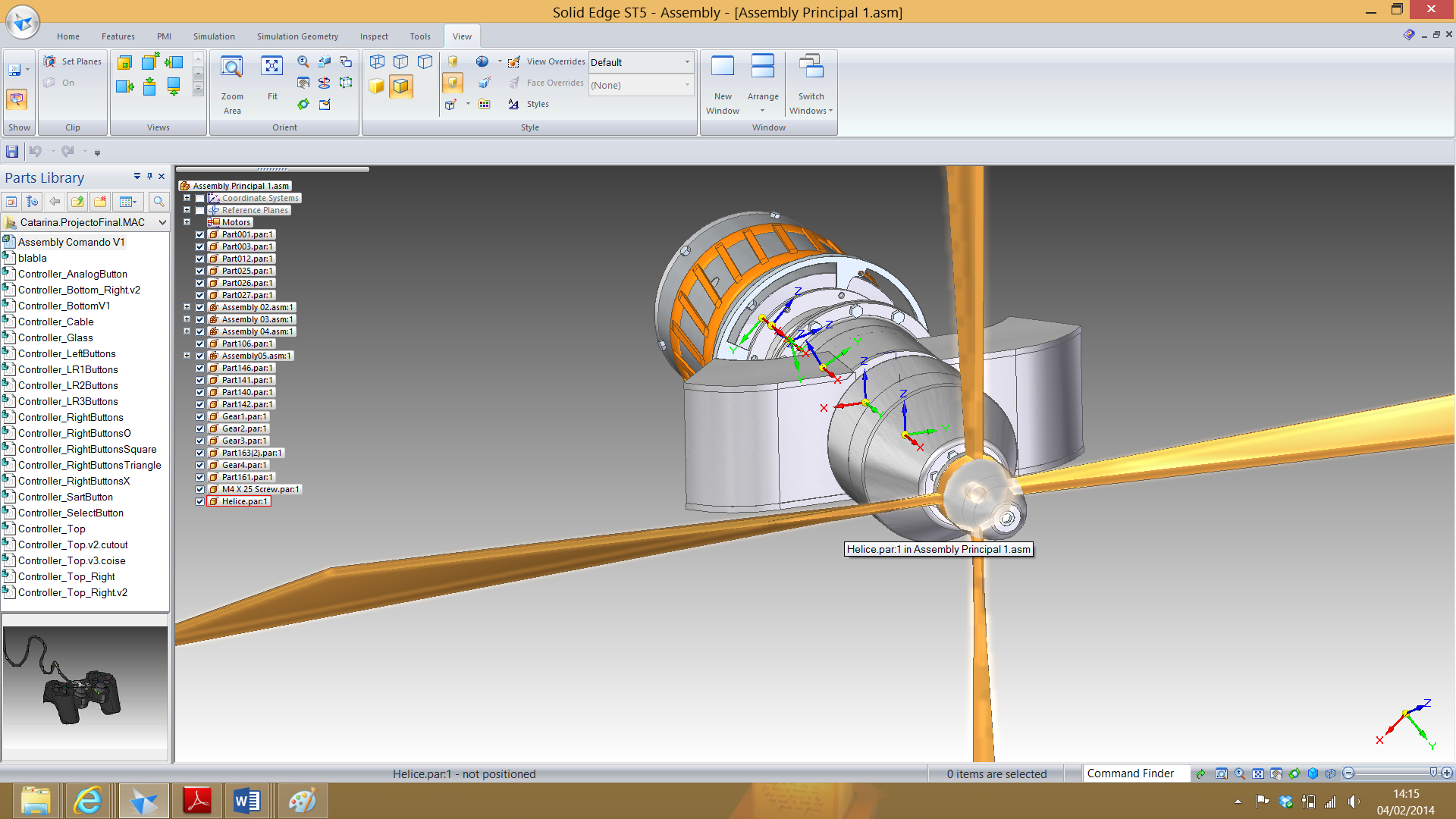Image resolution: width=1456 pixels, height=819 pixels.
Task: Check the Reference Planes checkbox
Action: [x=200, y=211]
